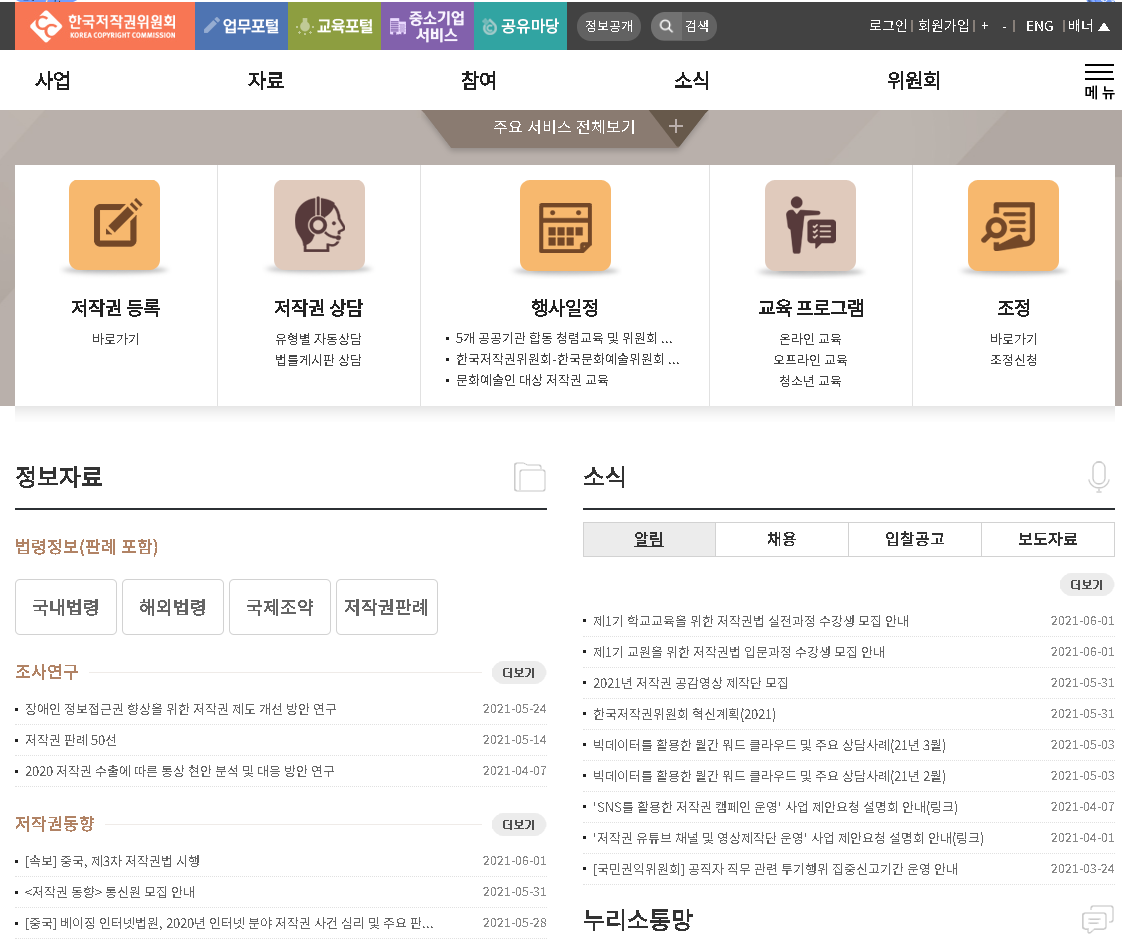The image size is (1122, 950).
Task: Open 바로가기 under 저작권 등록
Action: [x=115, y=339]
